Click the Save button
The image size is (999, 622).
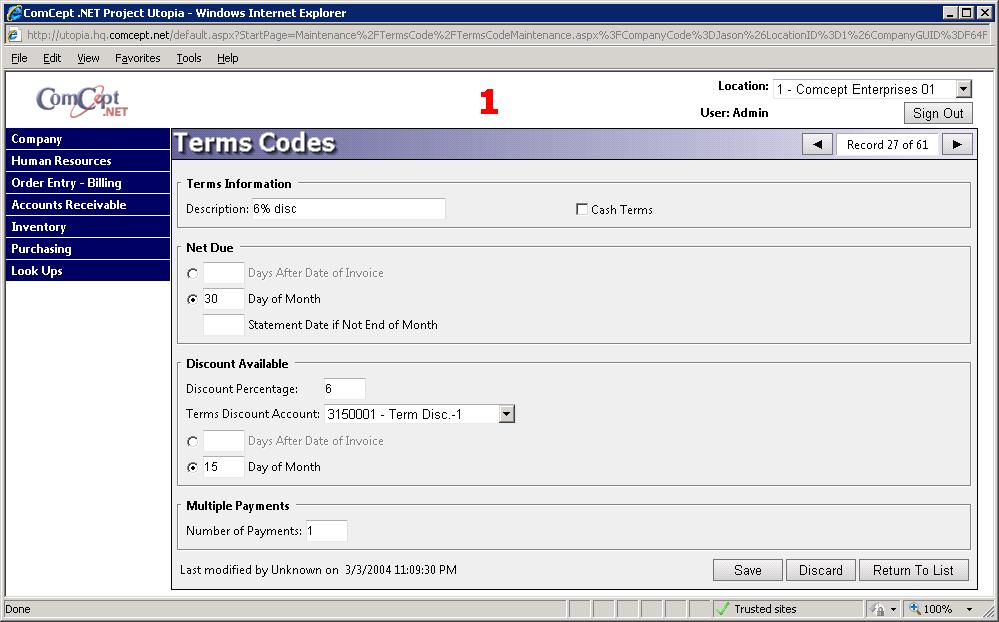747,570
